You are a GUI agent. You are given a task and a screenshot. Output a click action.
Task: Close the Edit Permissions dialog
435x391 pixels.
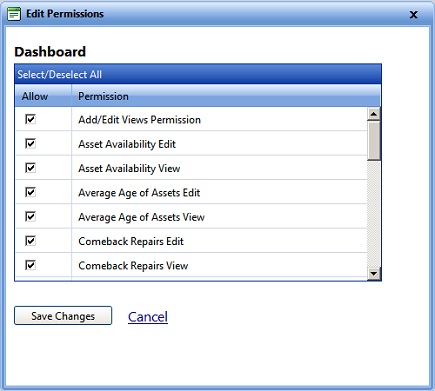pyautogui.click(x=414, y=15)
